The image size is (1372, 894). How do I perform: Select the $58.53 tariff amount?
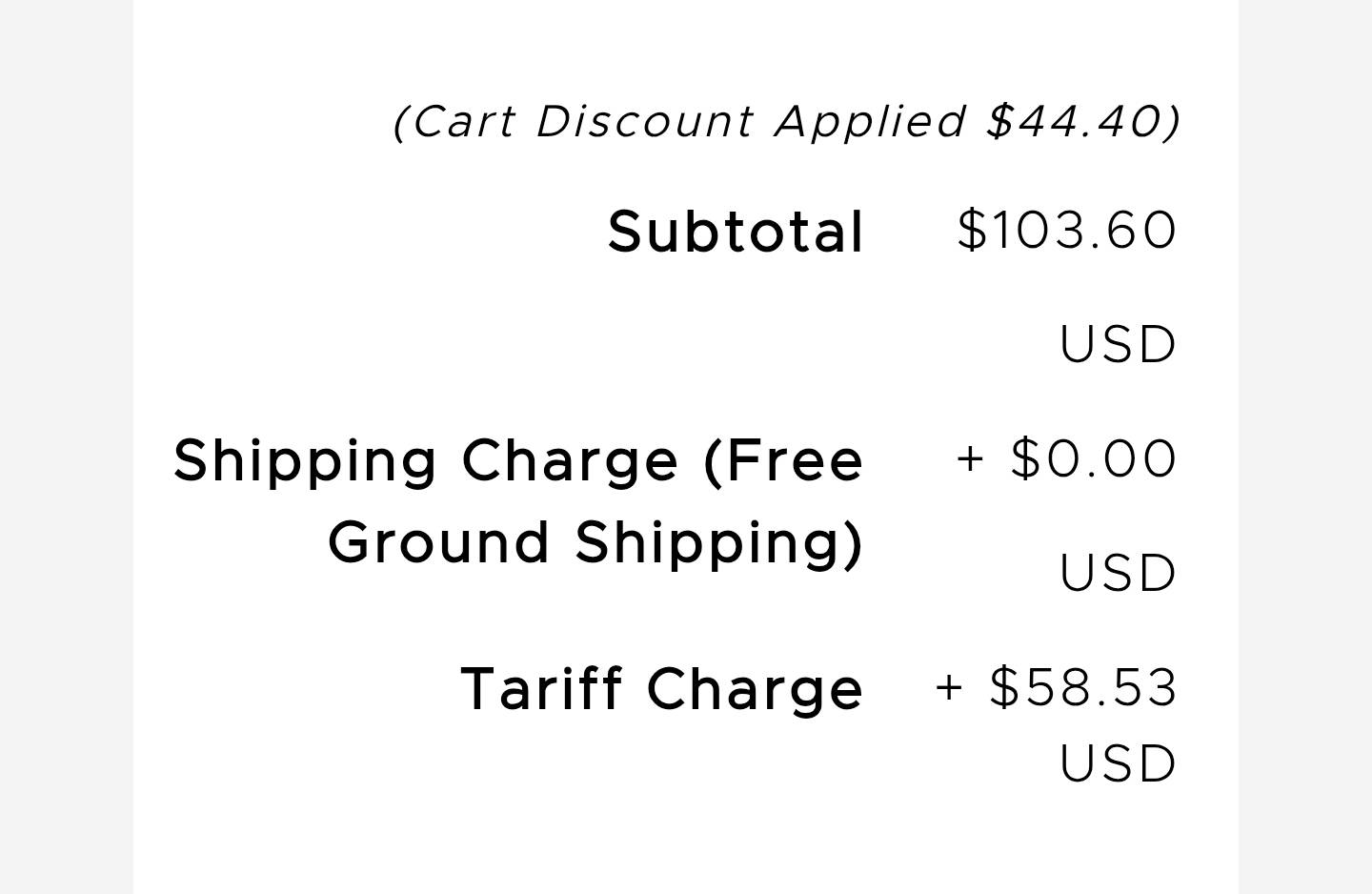coord(1082,688)
